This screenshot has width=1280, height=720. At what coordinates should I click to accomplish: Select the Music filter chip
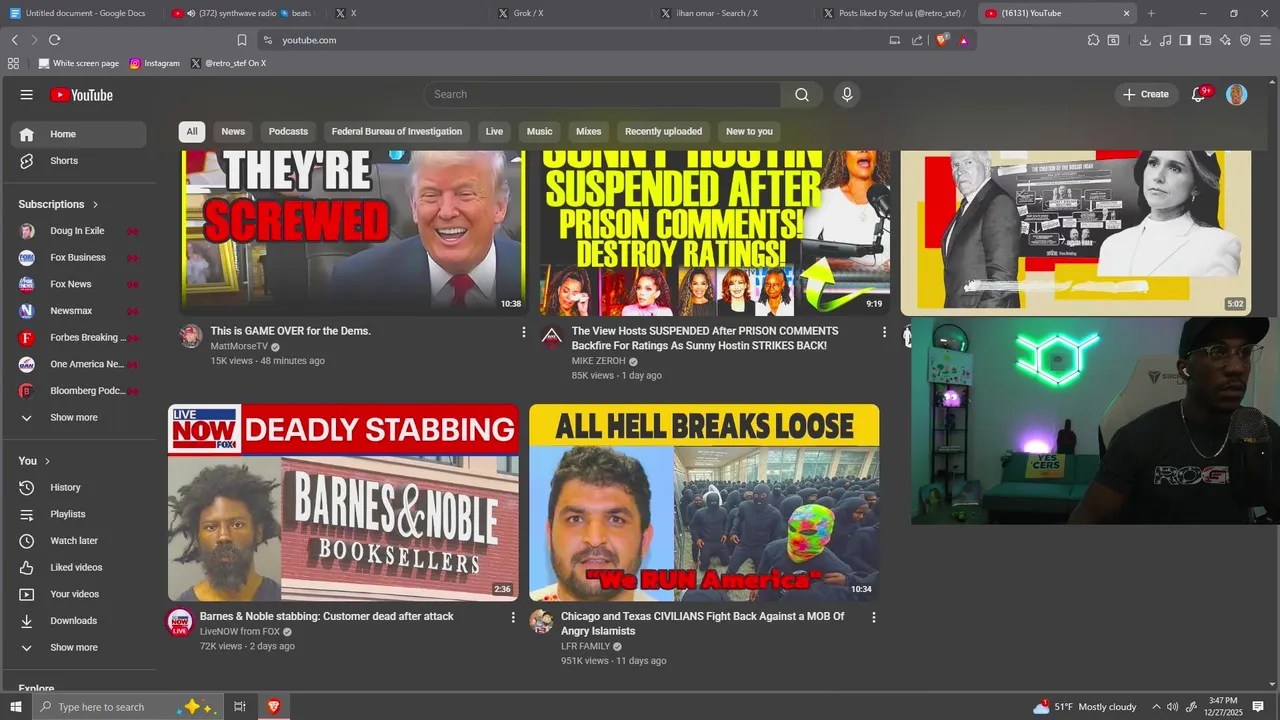[x=539, y=131]
